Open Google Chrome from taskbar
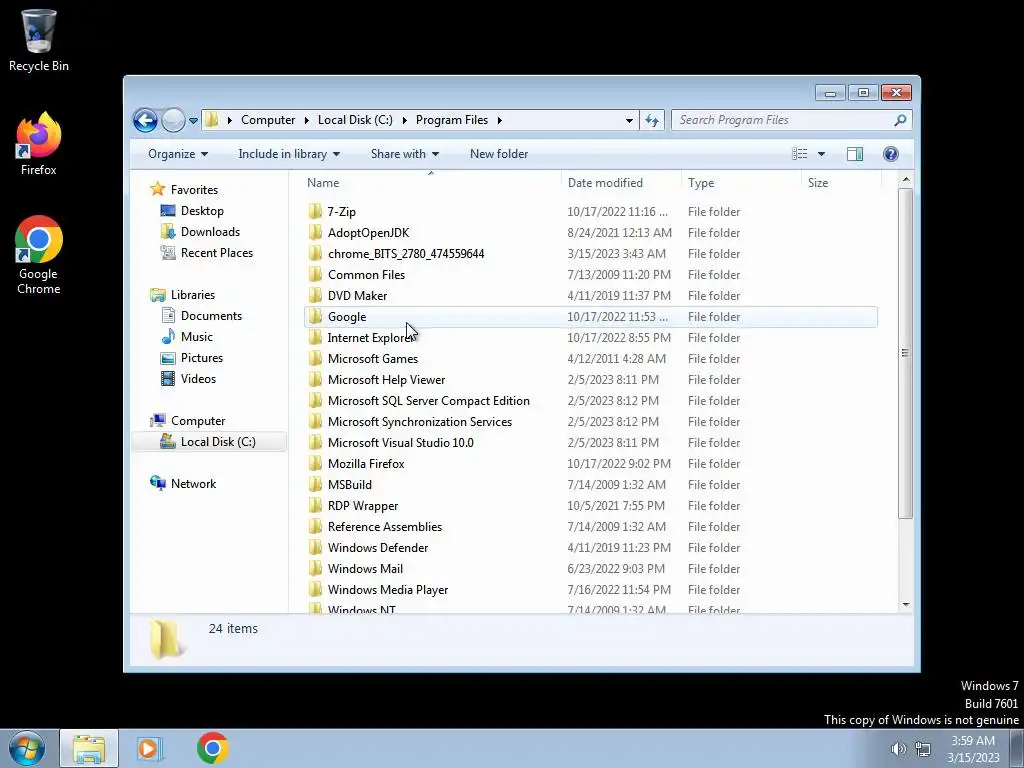Image resolution: width=1024 pixels, height=768 pixels. click(212, 748)
